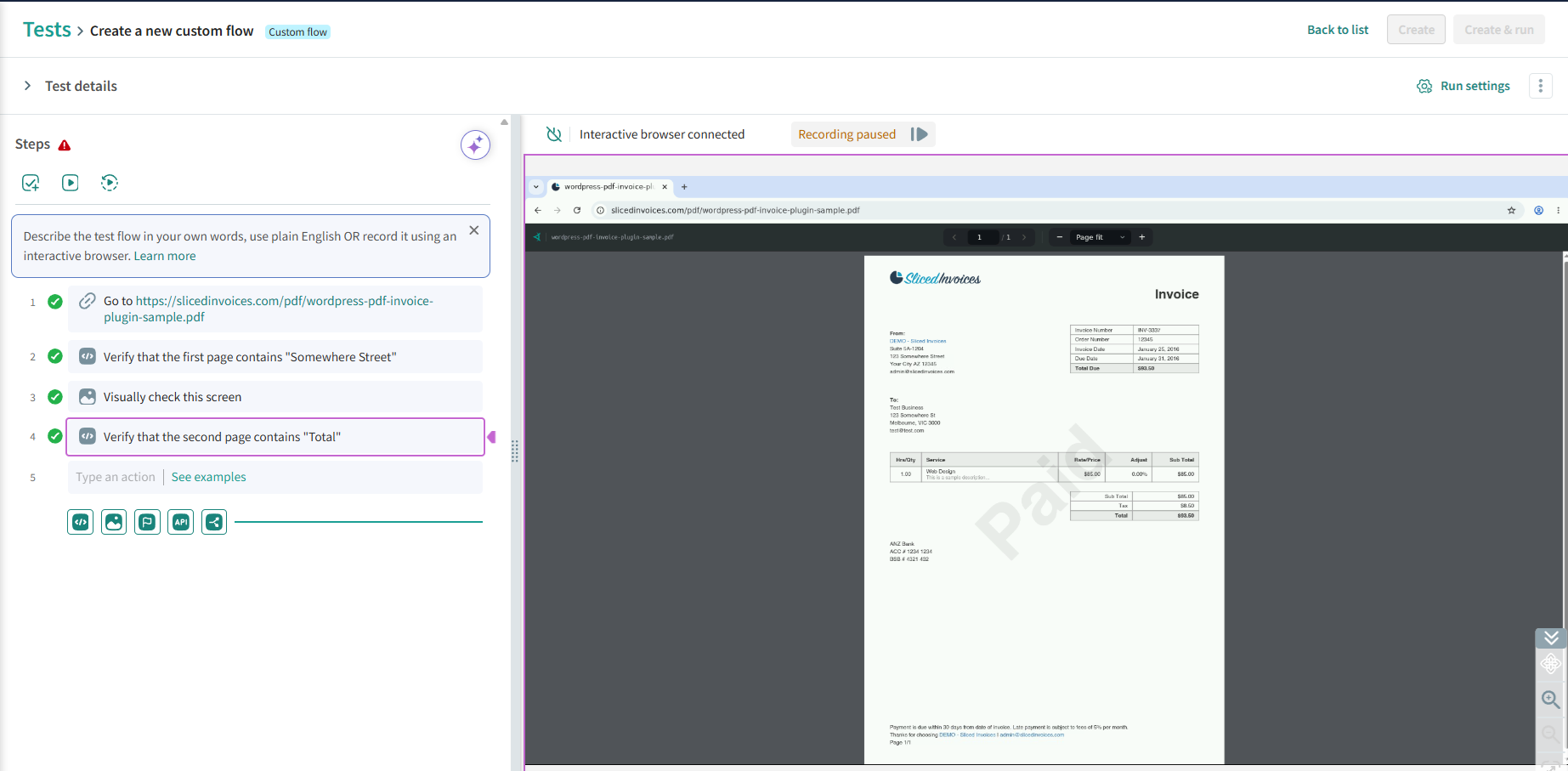This screenshot has height=771, width=1568.
Task: Resume recording with the play button
Action: coord(920,134)
